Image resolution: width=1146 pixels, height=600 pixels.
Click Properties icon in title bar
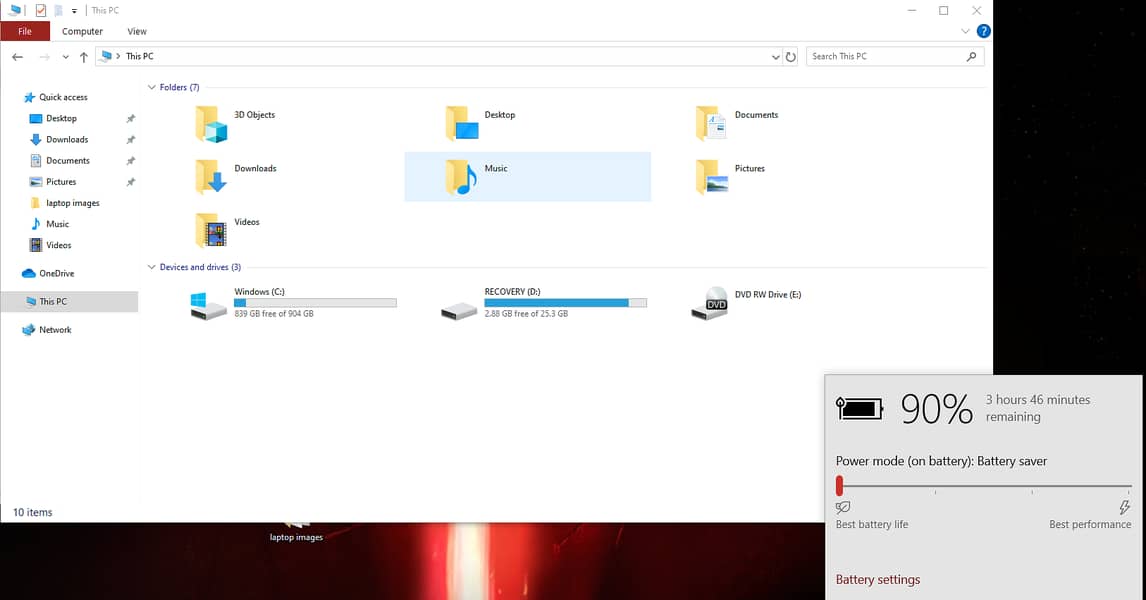point(41,10)
